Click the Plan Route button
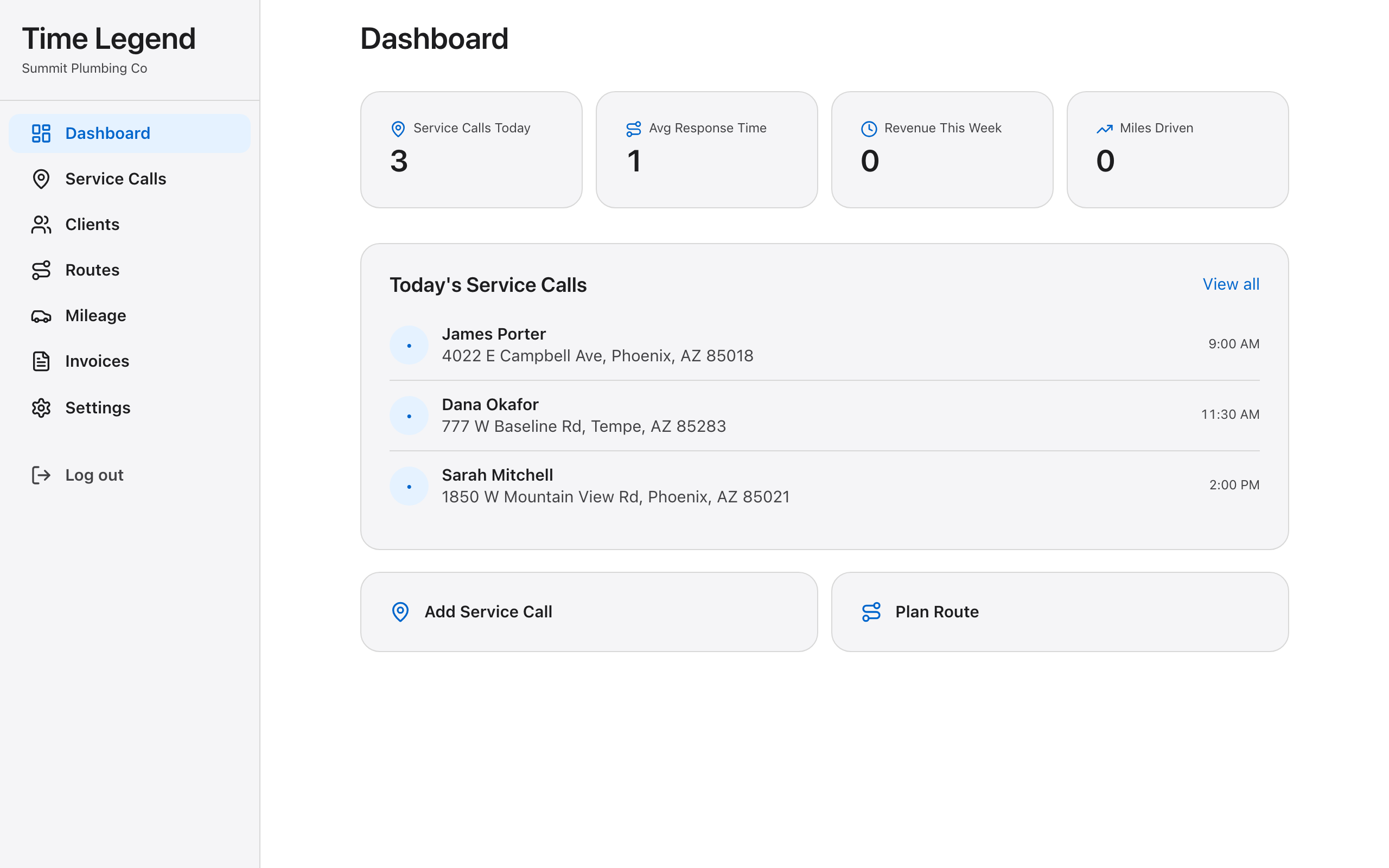1389x868 pixels. point(1060,612)
